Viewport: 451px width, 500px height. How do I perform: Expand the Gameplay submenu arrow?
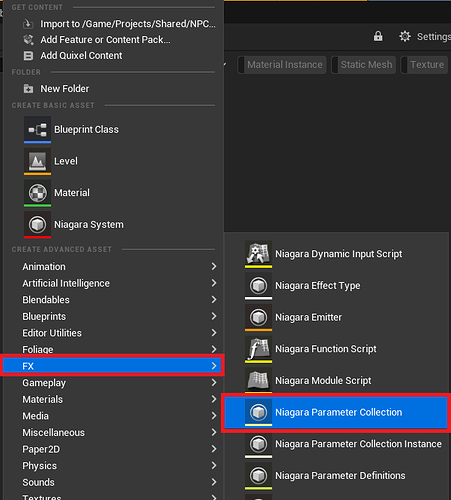[x=214, y=383]
